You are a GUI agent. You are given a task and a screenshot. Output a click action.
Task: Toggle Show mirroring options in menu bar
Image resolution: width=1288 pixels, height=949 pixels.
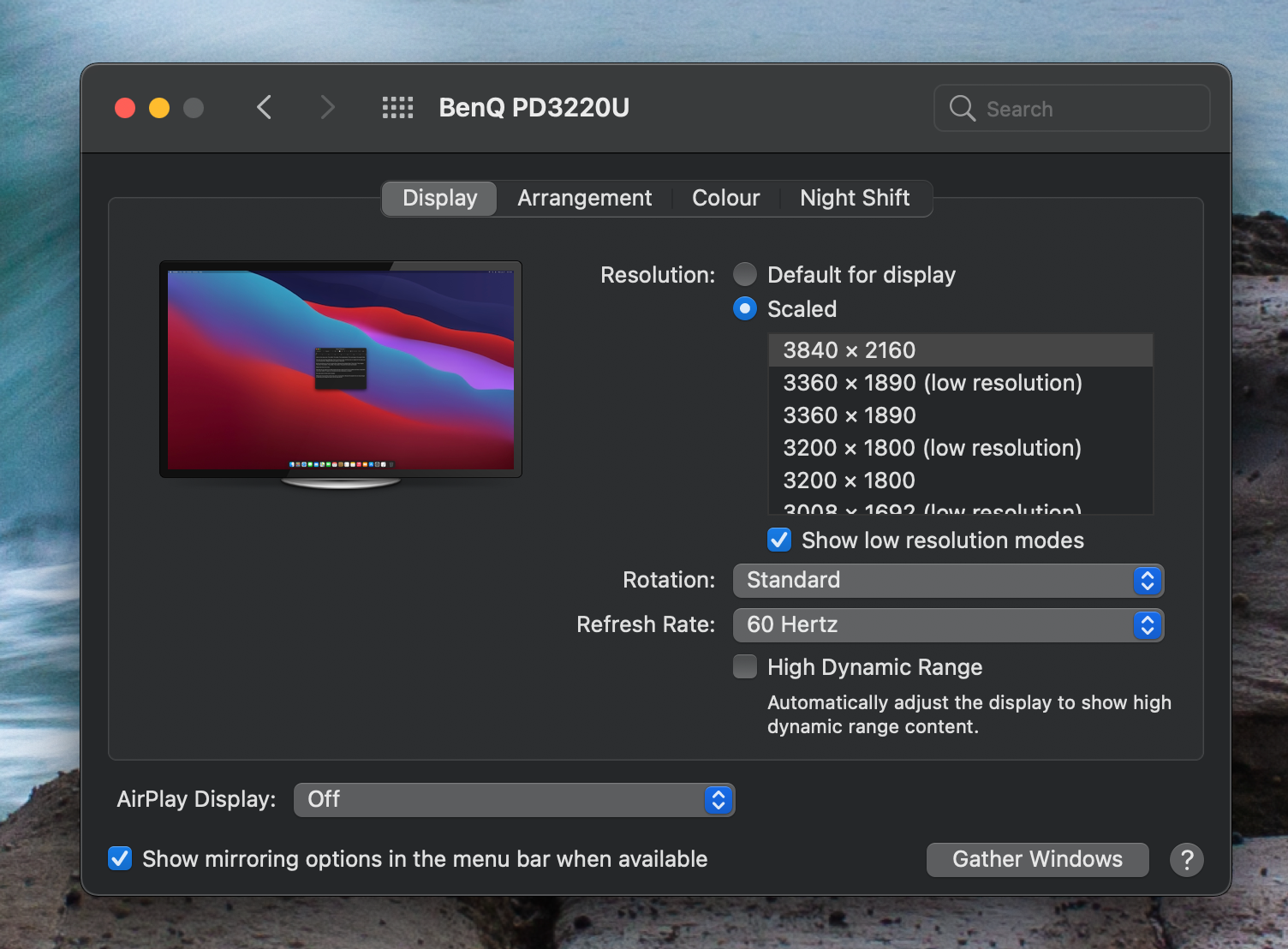coord(120,858)
